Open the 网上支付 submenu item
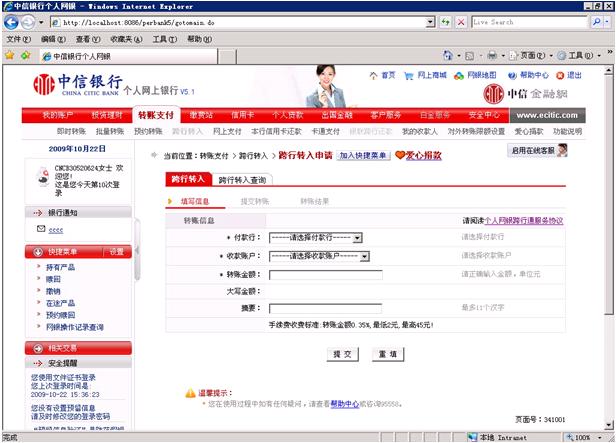Screen dimensions: 616x443 [227, 132]
